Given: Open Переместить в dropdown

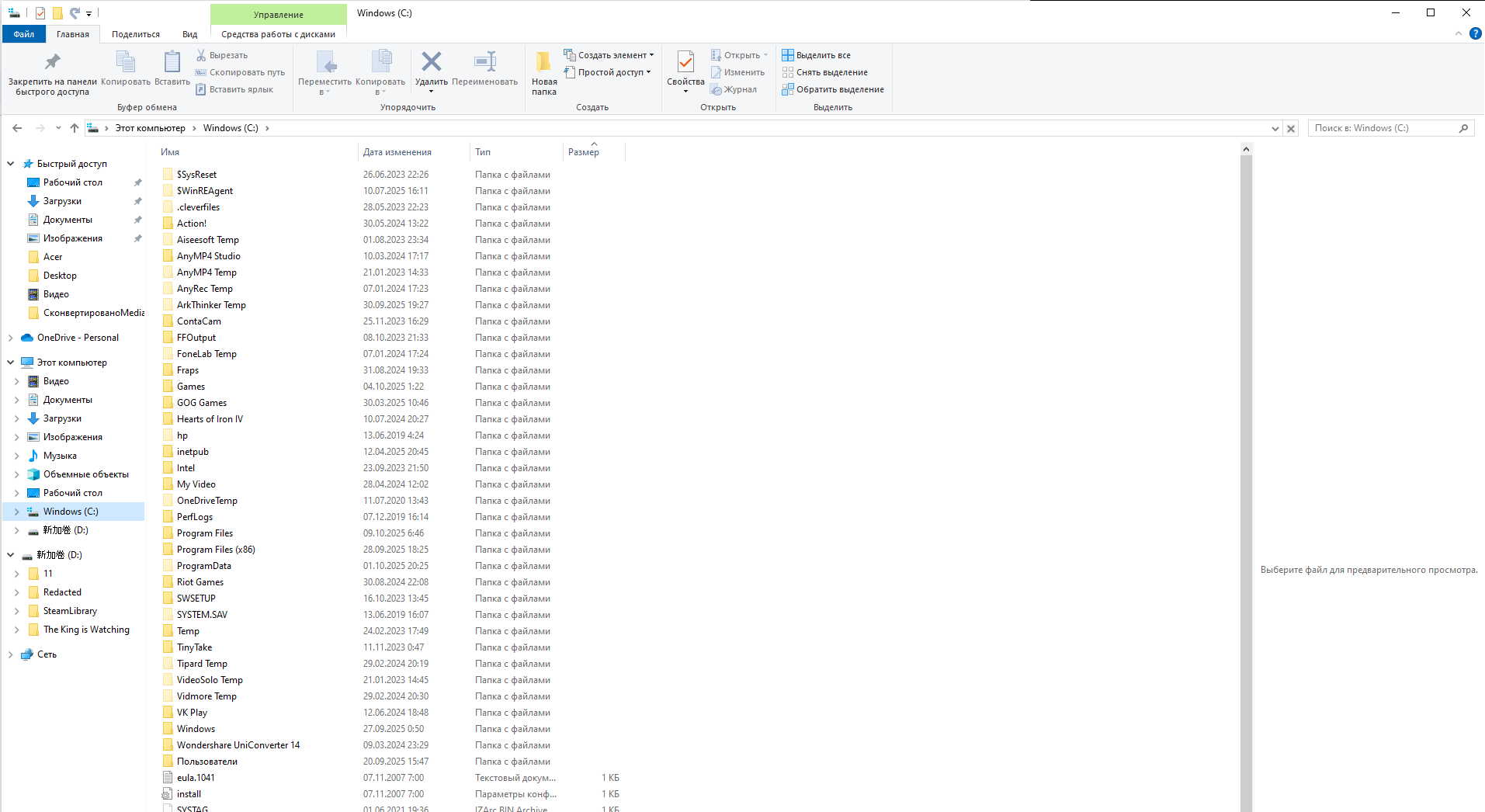Looking at the screenshot, I should 324,72.
